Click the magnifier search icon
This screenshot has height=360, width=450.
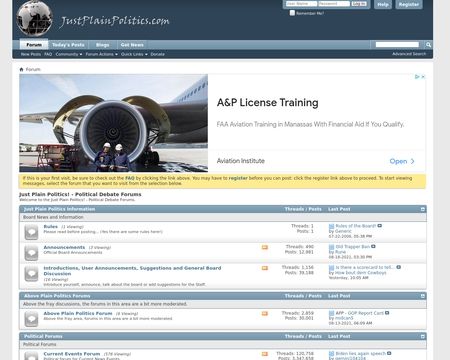(x=428, y=45)
